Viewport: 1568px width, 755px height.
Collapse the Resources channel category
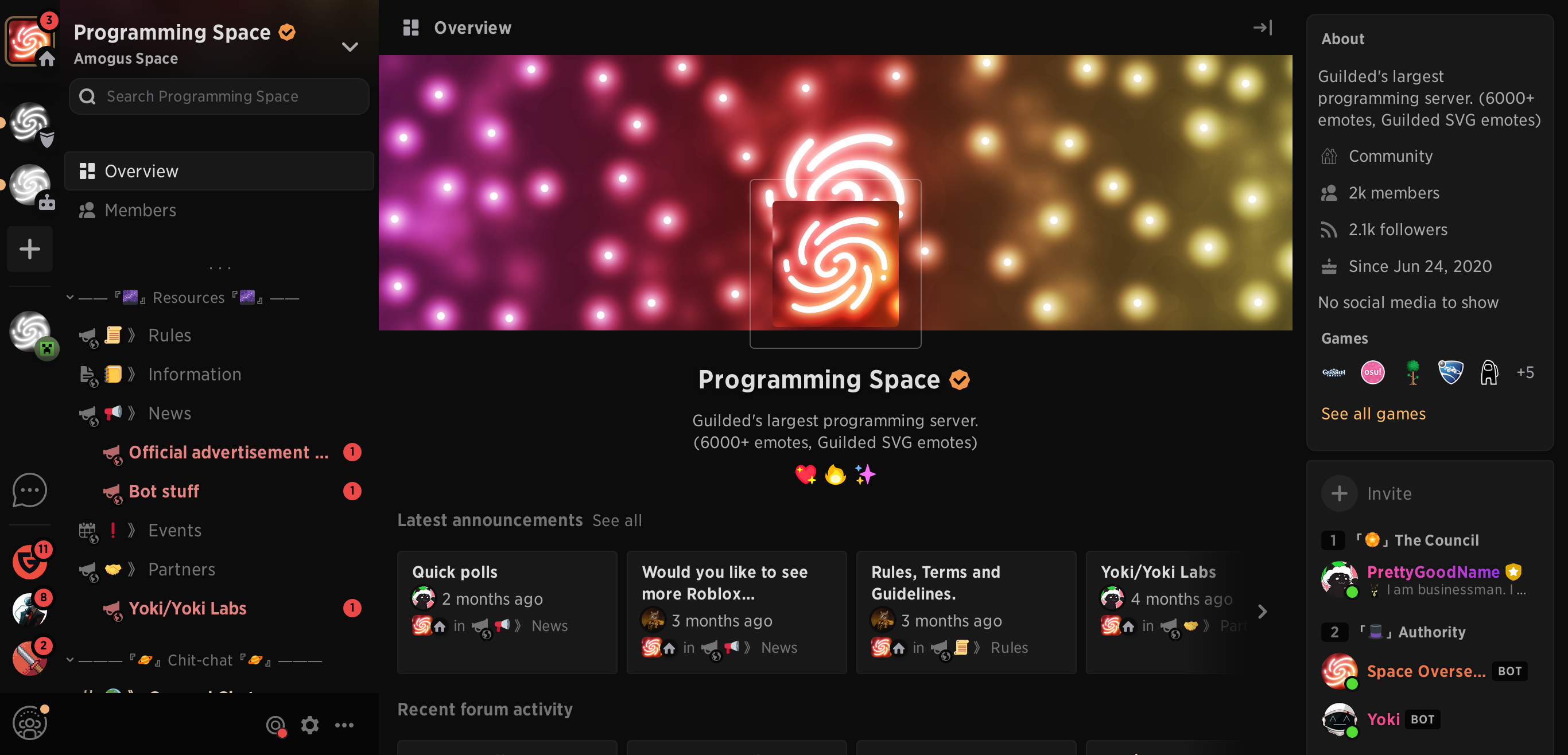point(70,298)
